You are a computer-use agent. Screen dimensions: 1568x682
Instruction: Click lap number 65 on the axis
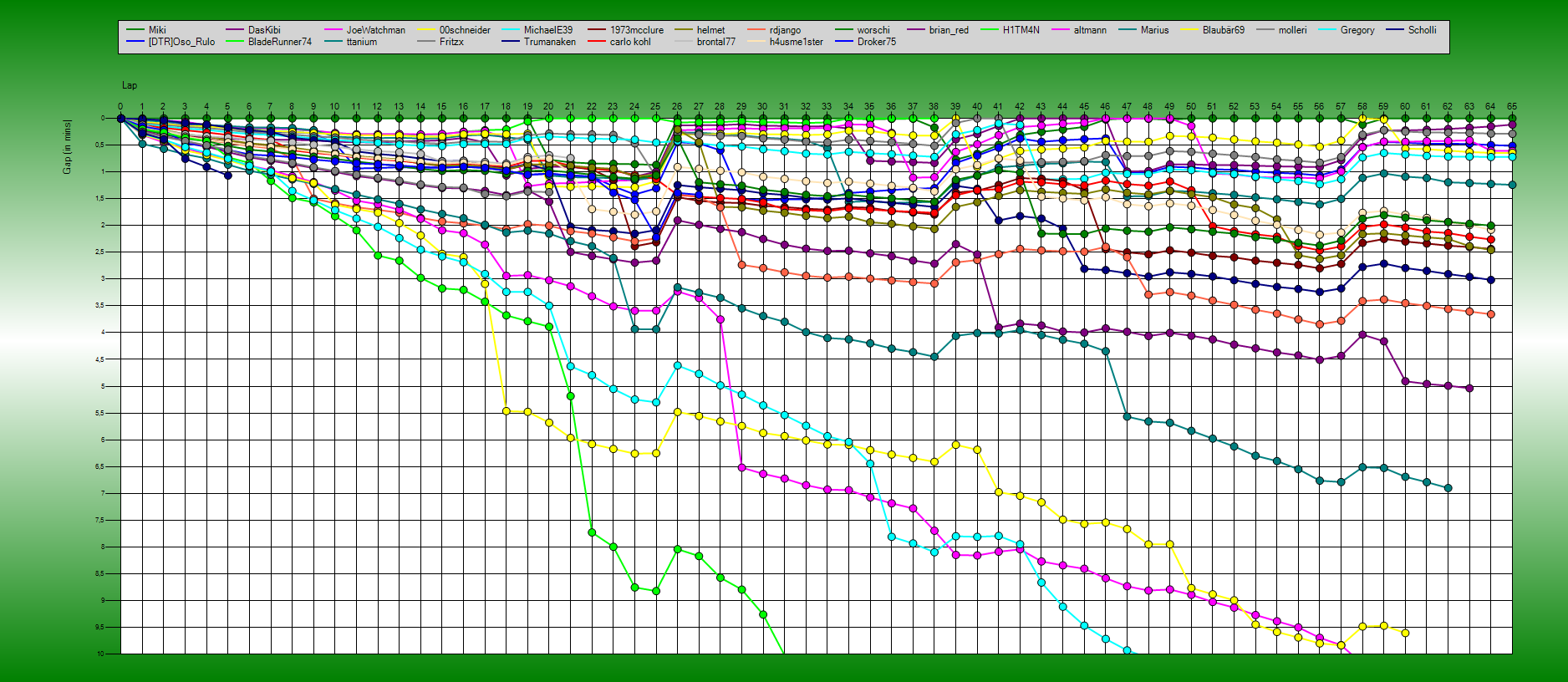pos(1512,107)
